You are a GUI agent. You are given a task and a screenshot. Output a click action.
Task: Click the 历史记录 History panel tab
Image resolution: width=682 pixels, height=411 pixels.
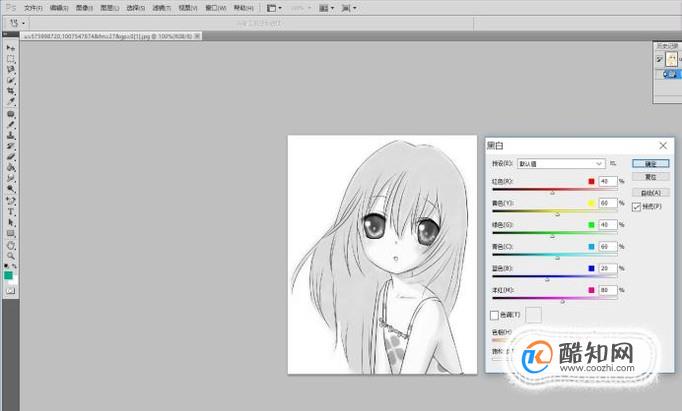[667, 46]
